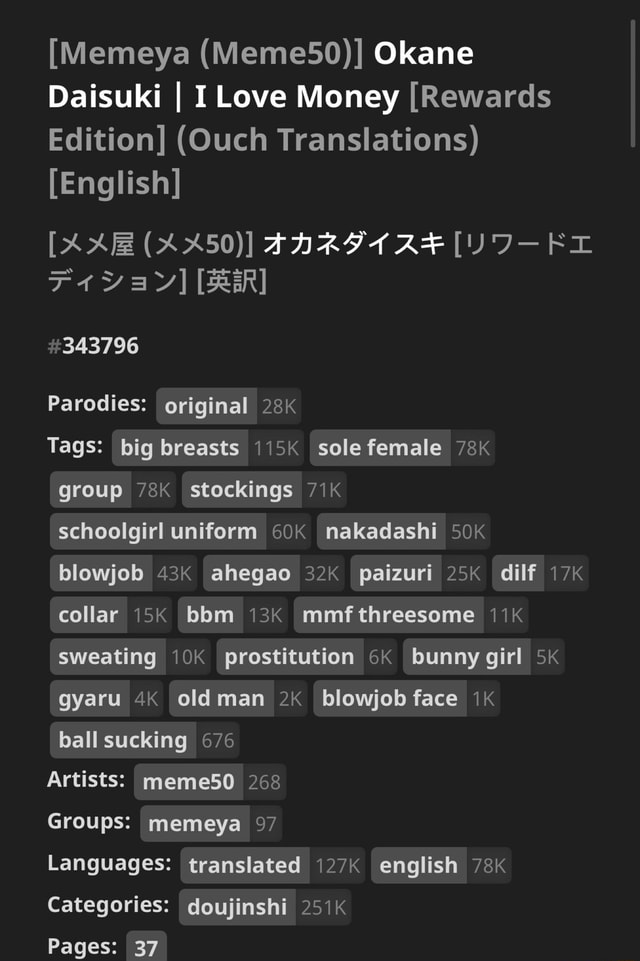The width and height of the screenshot is (640, 961).
Task: Browse the 'stockings' tag
Action: pos(240,490)
